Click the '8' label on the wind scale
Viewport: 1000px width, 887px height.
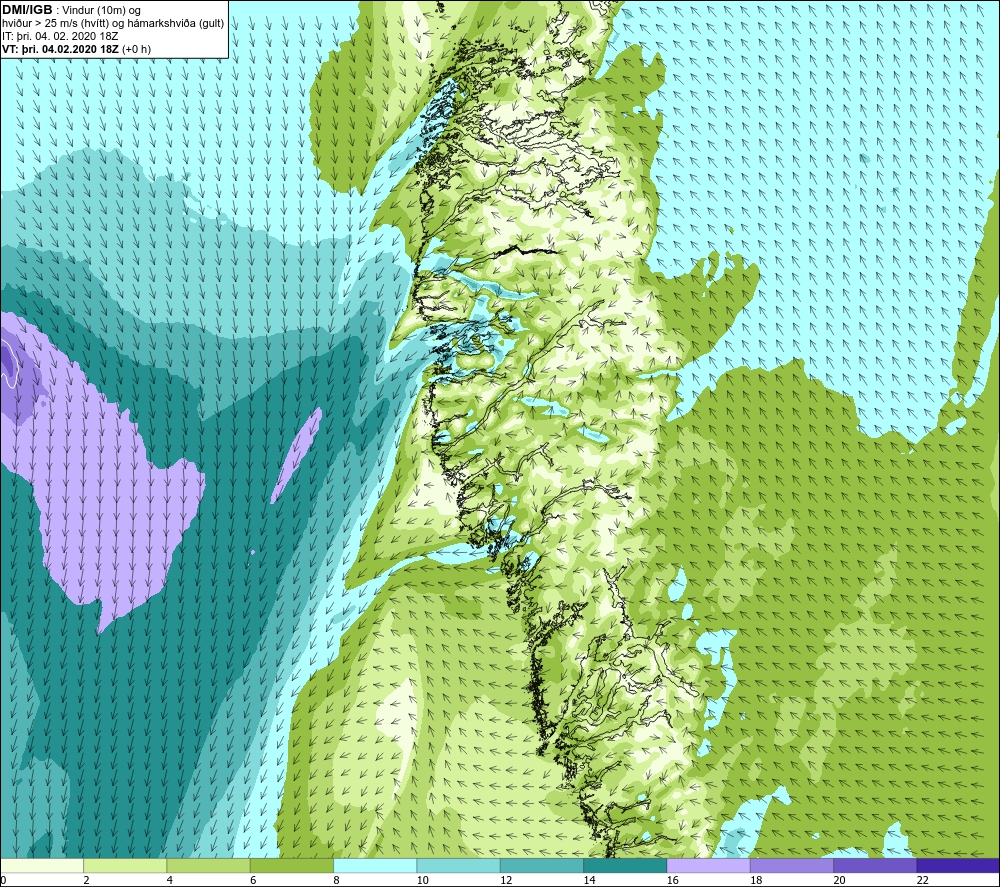(x=336, y=880)
